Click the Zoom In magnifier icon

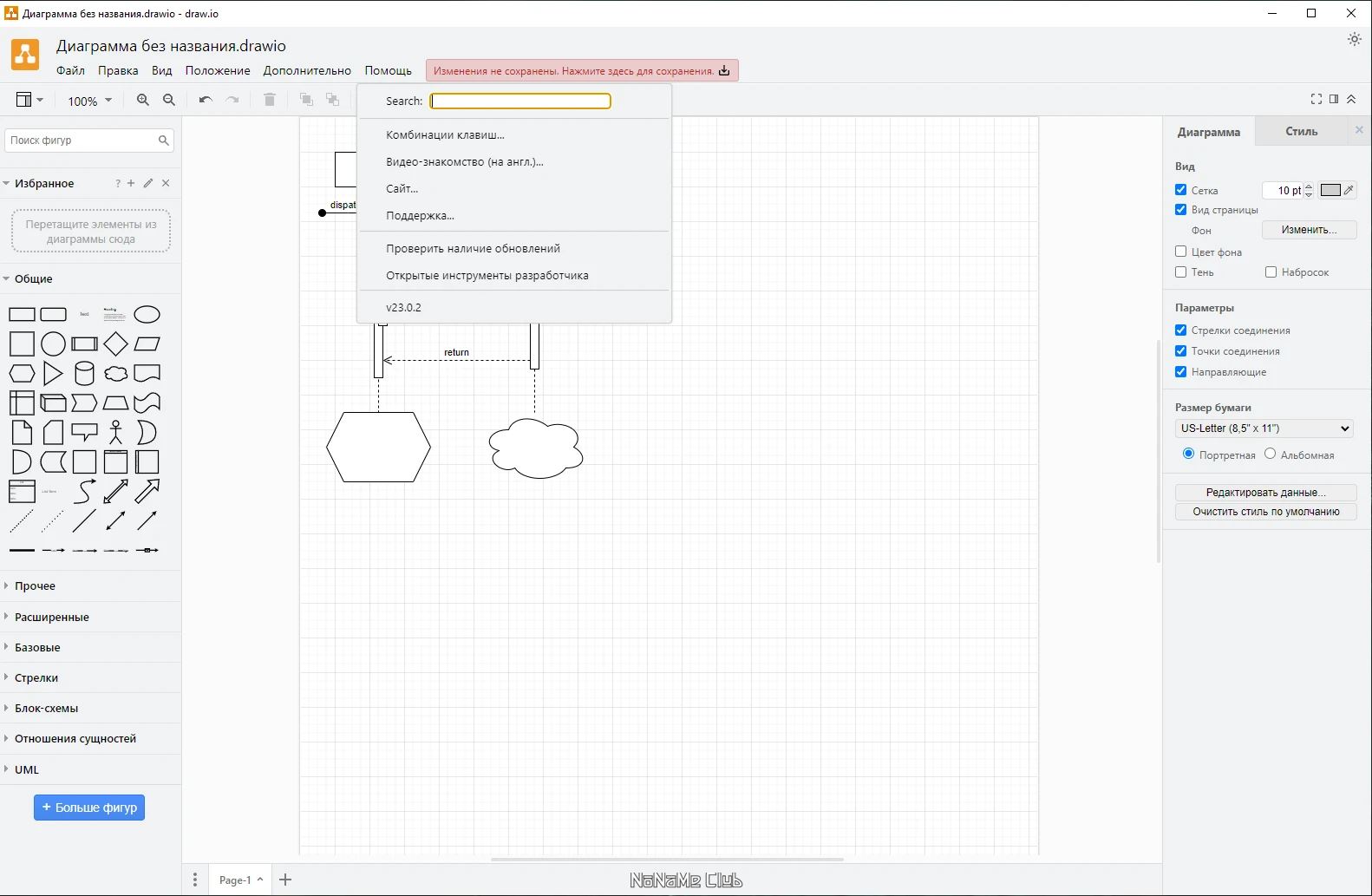click(x=143, y=101)
